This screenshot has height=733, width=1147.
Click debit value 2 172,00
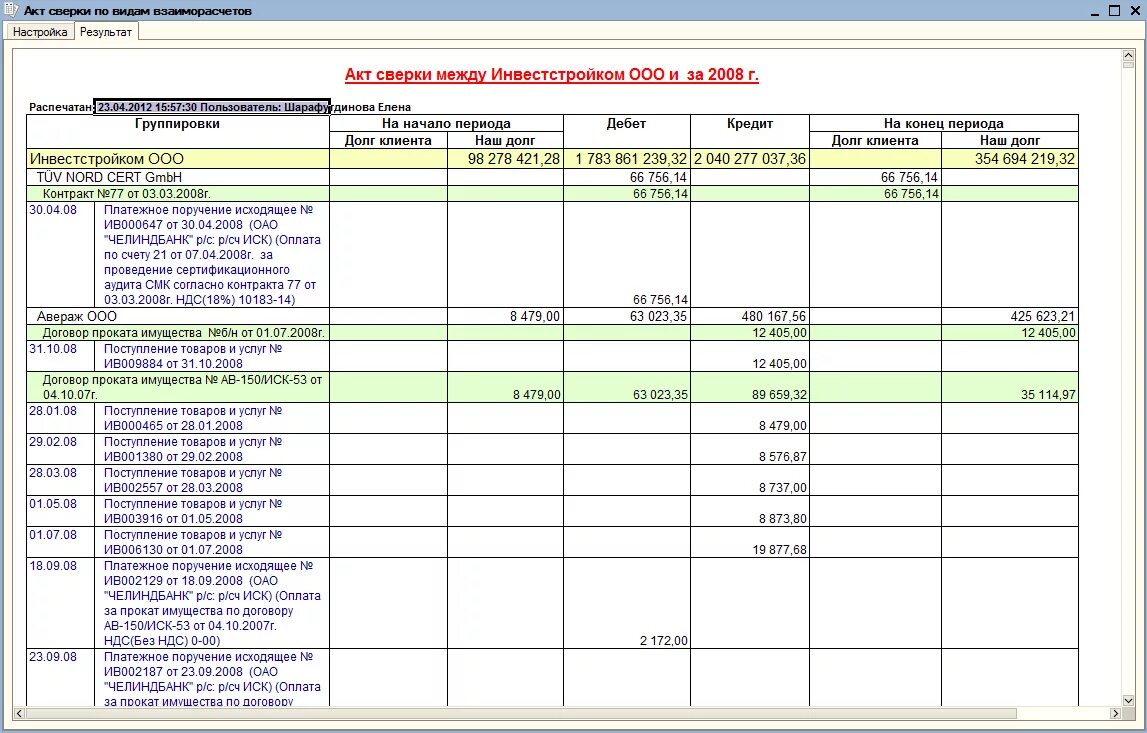[x=663, y=641]
